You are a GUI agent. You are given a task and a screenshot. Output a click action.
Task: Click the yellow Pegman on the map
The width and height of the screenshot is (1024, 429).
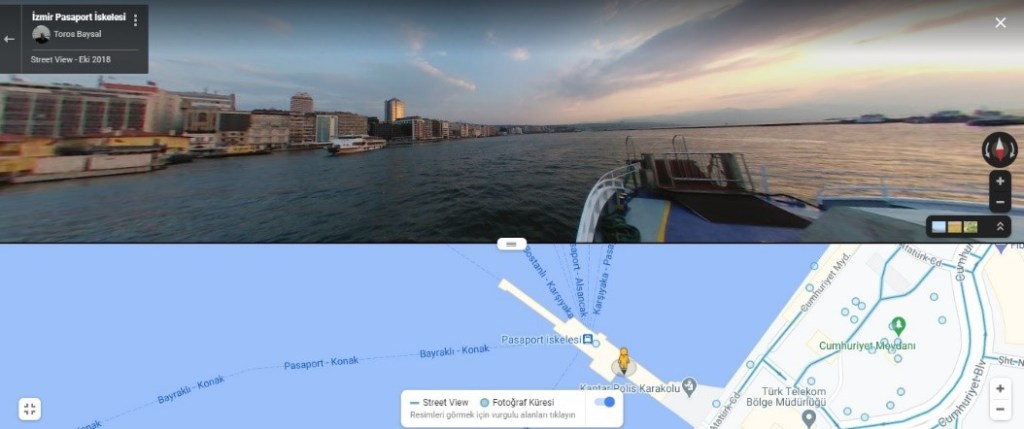click(624, 361)
